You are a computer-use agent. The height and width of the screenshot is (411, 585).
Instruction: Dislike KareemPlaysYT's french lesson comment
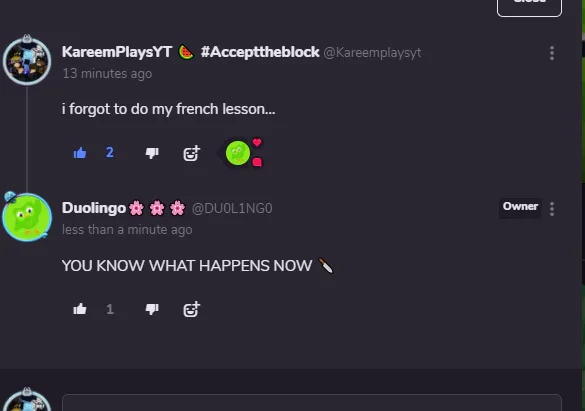pos(152,153)
